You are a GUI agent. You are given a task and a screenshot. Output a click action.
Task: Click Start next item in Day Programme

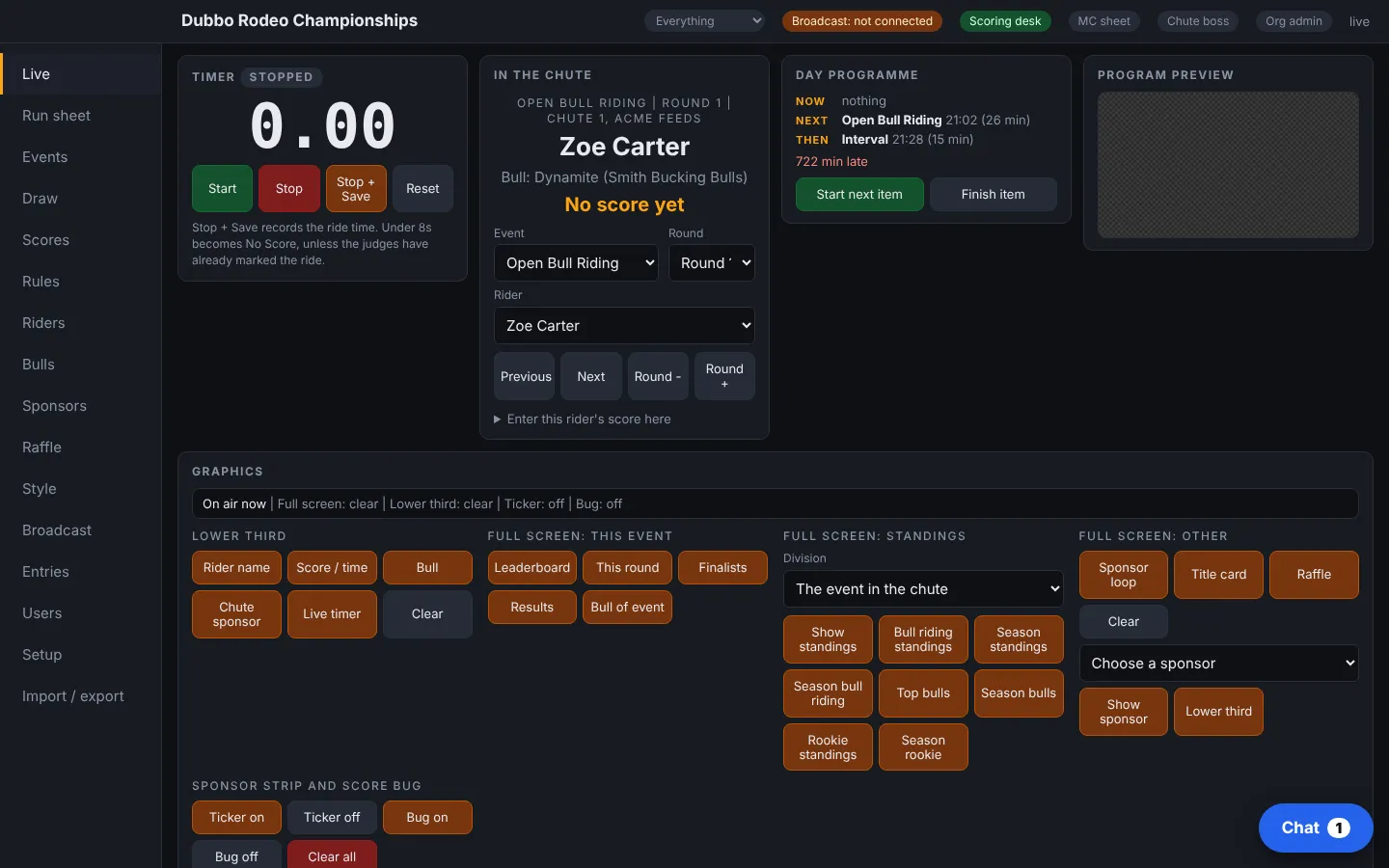(x=859, y=195)
